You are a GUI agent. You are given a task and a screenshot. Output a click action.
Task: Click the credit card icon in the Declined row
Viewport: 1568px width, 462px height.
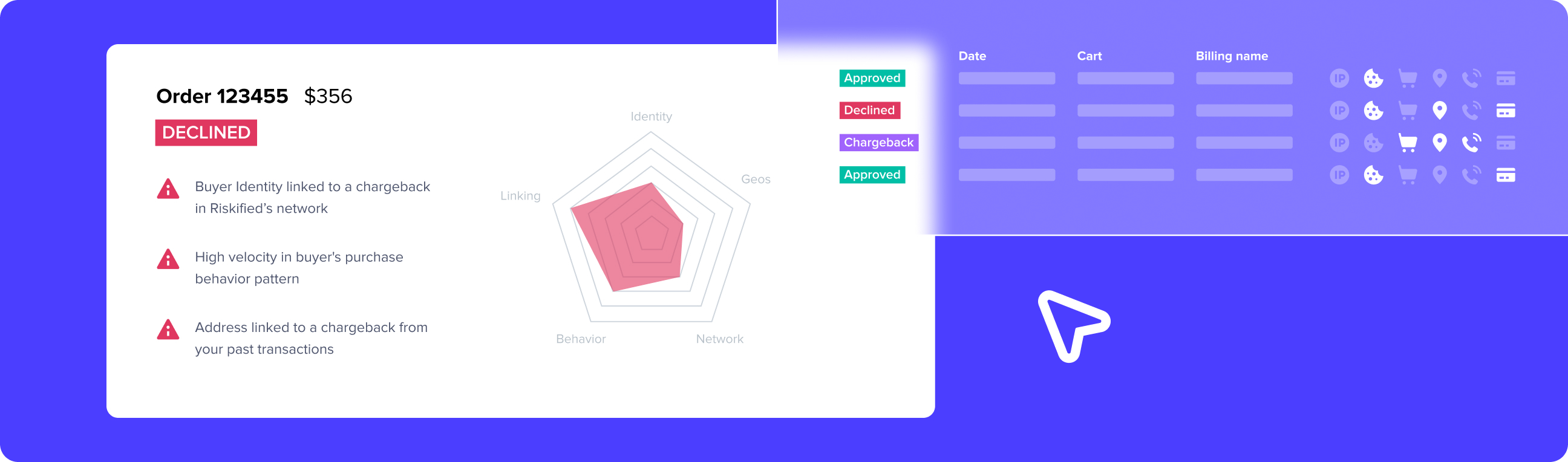pyautogui.click(x=1505, y=111)
